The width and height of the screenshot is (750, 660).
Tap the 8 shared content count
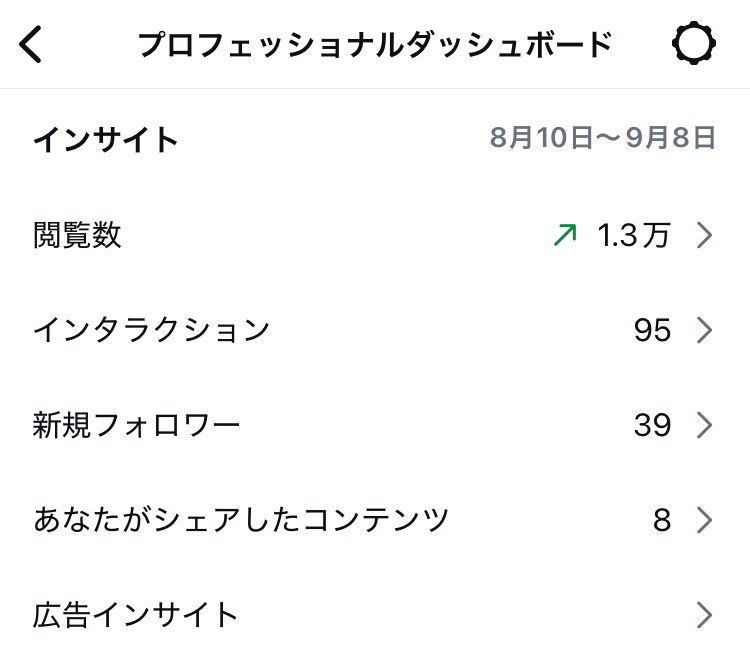coord(662,520)
